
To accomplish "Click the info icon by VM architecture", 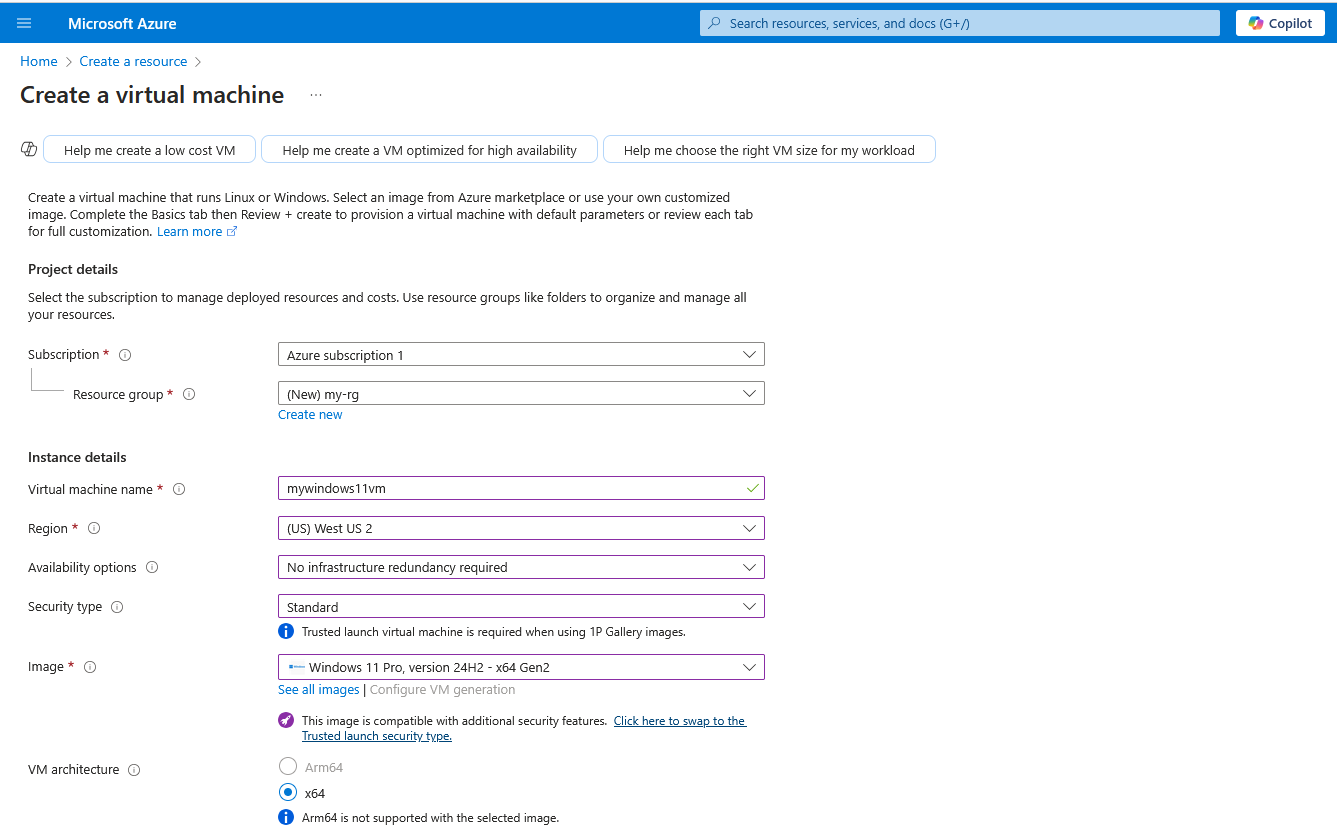I will (x=134, y=770).
